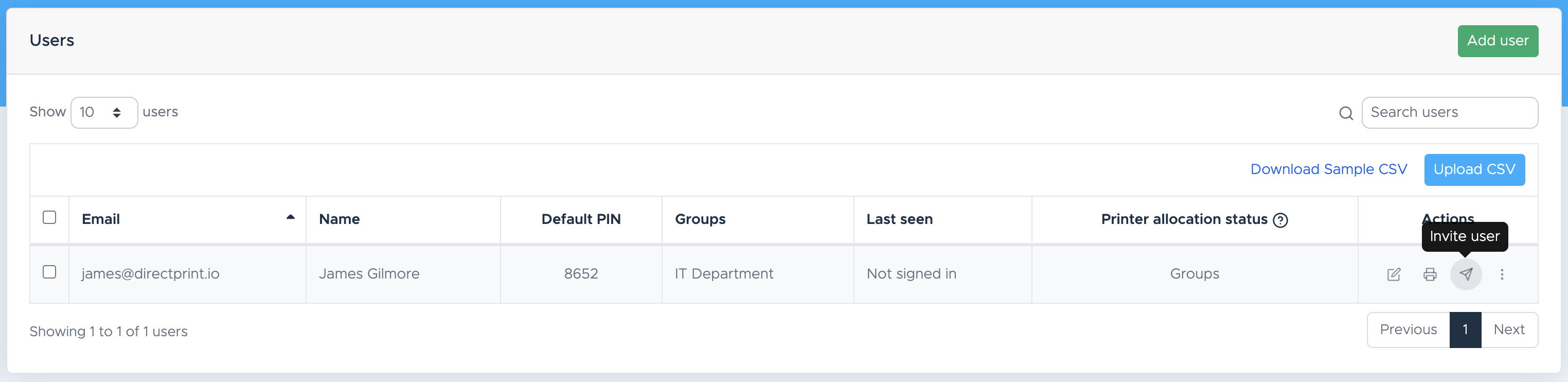Go to the Next page
Viewport: 1568px width, 382px height.
click(x=1508, y=329)
